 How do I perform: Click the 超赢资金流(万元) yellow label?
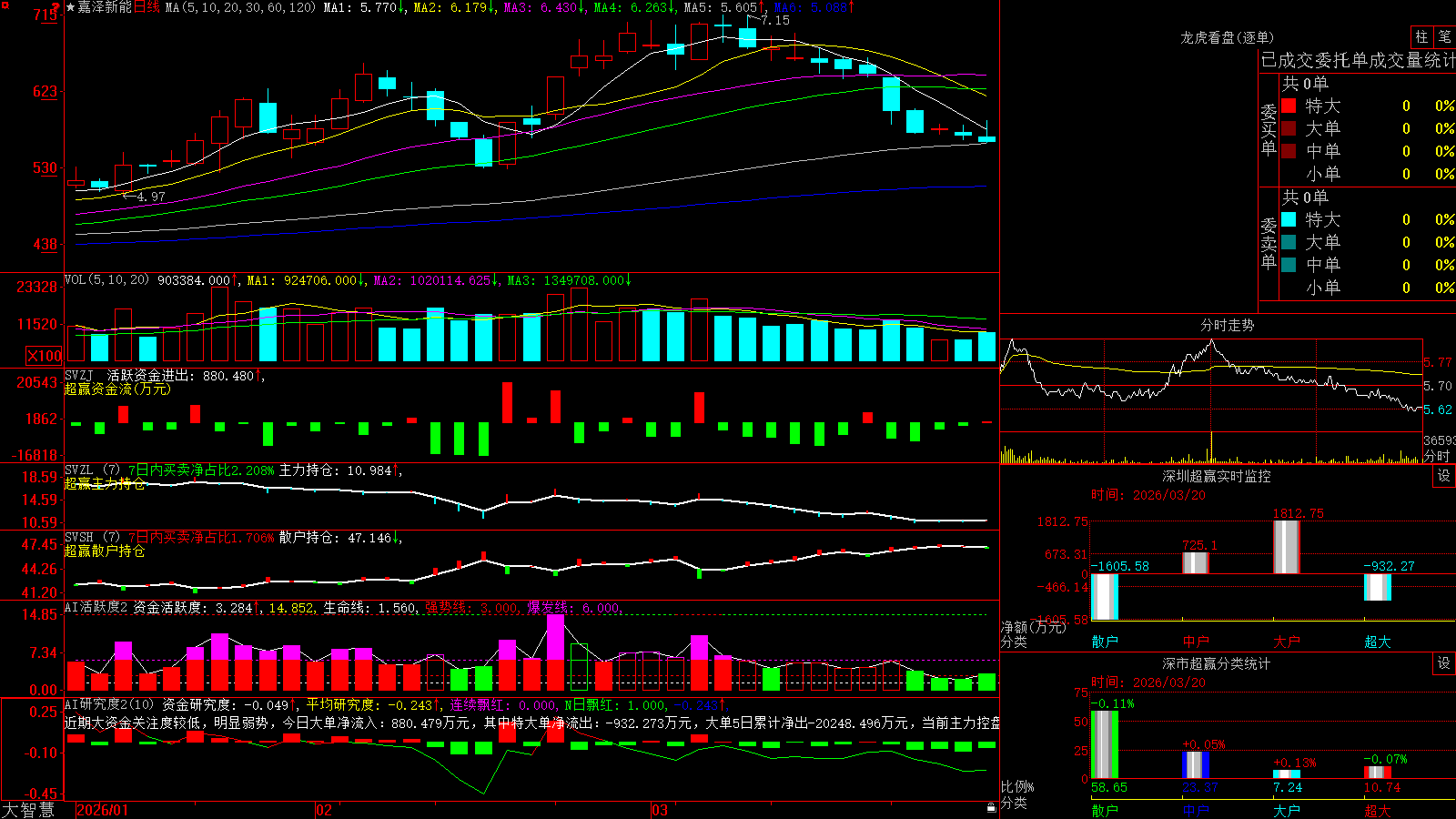coord(117,389)
